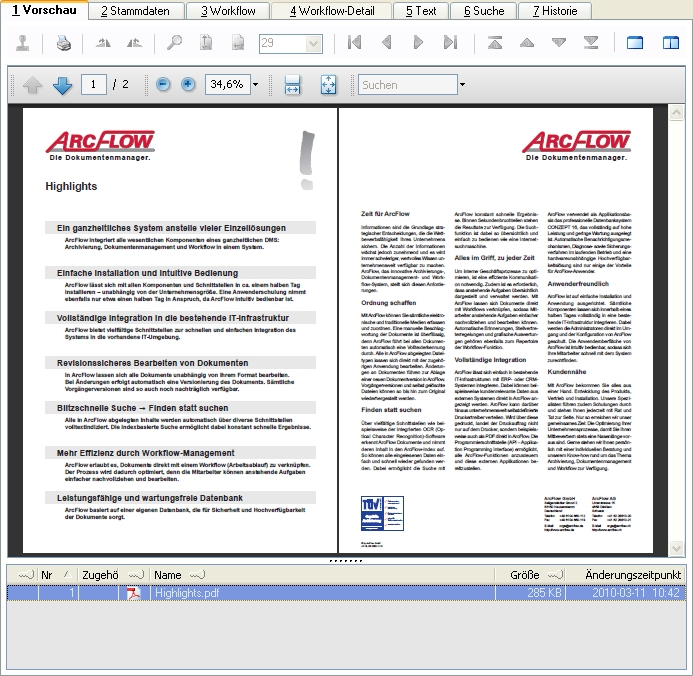Click PDF previous page gray up arrow
The width and height of the screenshot is (693, 676).
pyautogui.click(x=32, y=85)
